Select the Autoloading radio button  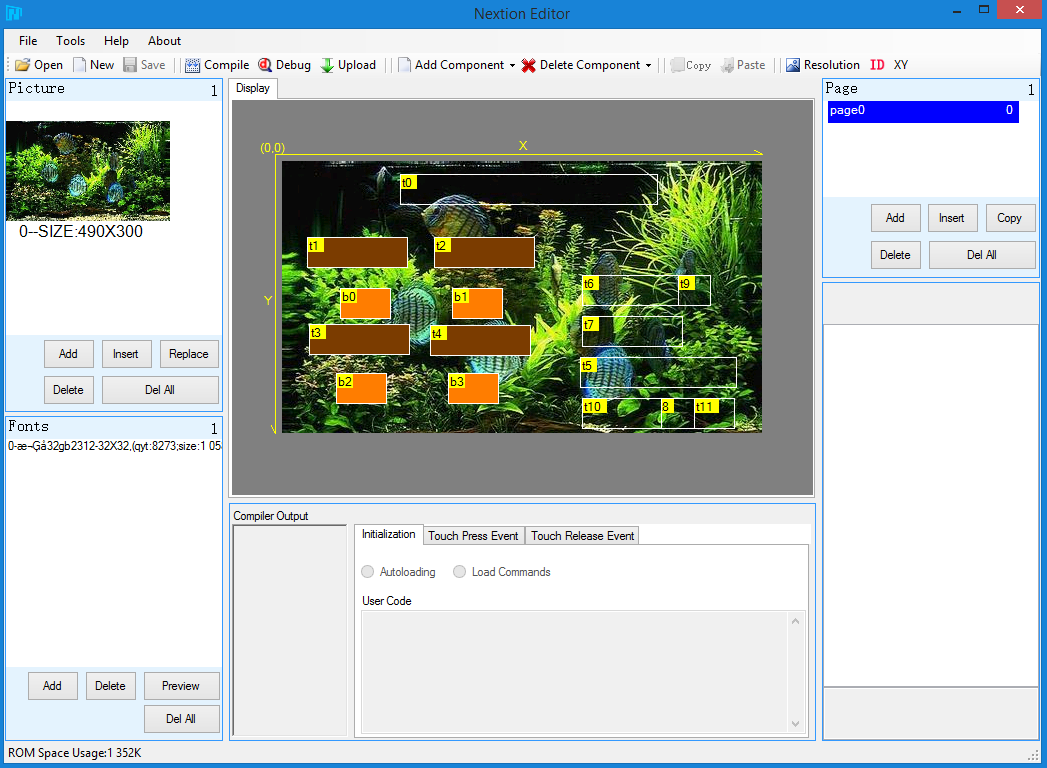point(368,572)
